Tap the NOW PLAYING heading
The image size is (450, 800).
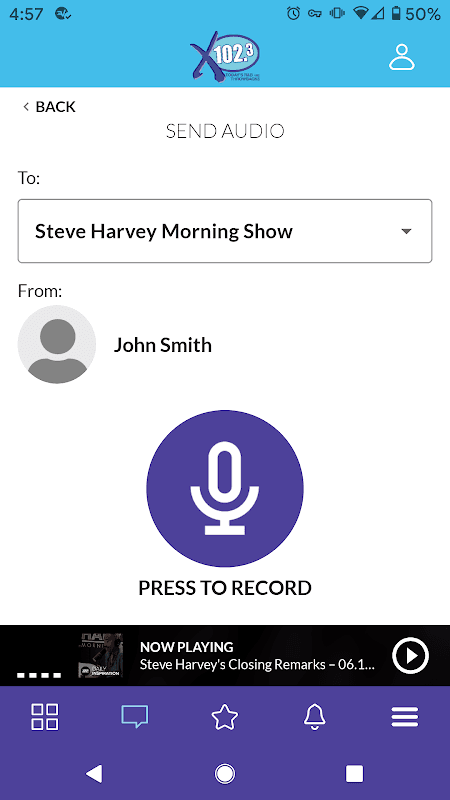tap(186, 647)
